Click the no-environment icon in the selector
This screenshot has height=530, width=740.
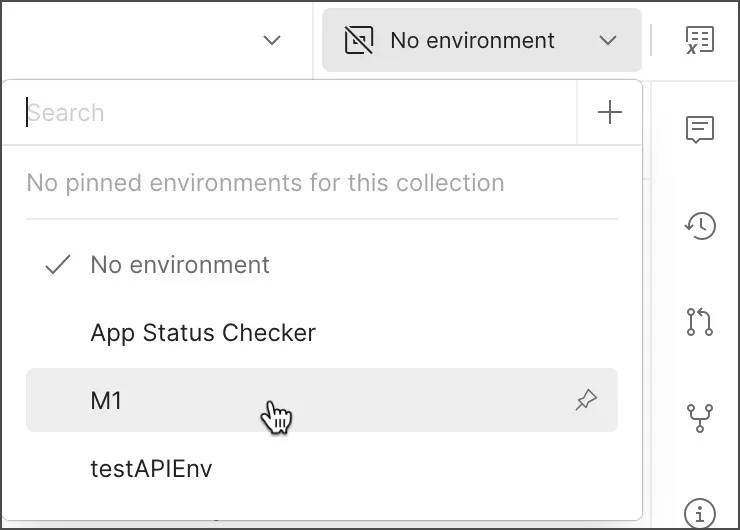[359, 40]
